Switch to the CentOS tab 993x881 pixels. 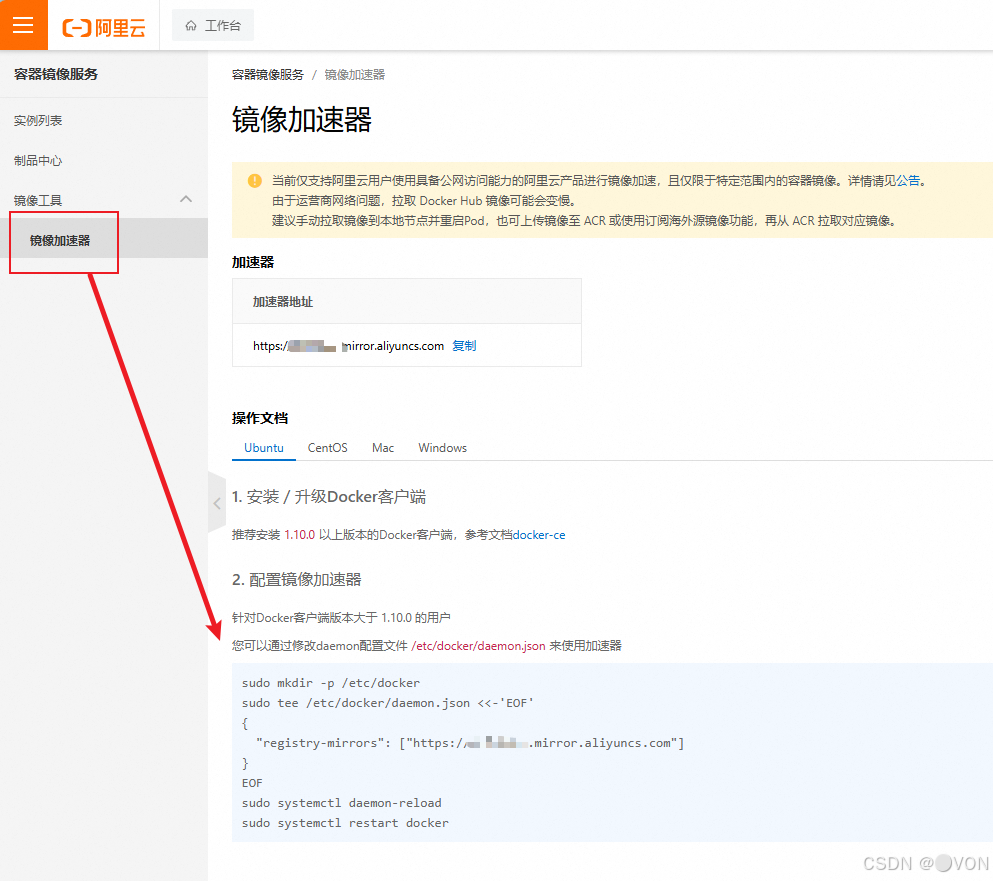[x=327, y=448]
